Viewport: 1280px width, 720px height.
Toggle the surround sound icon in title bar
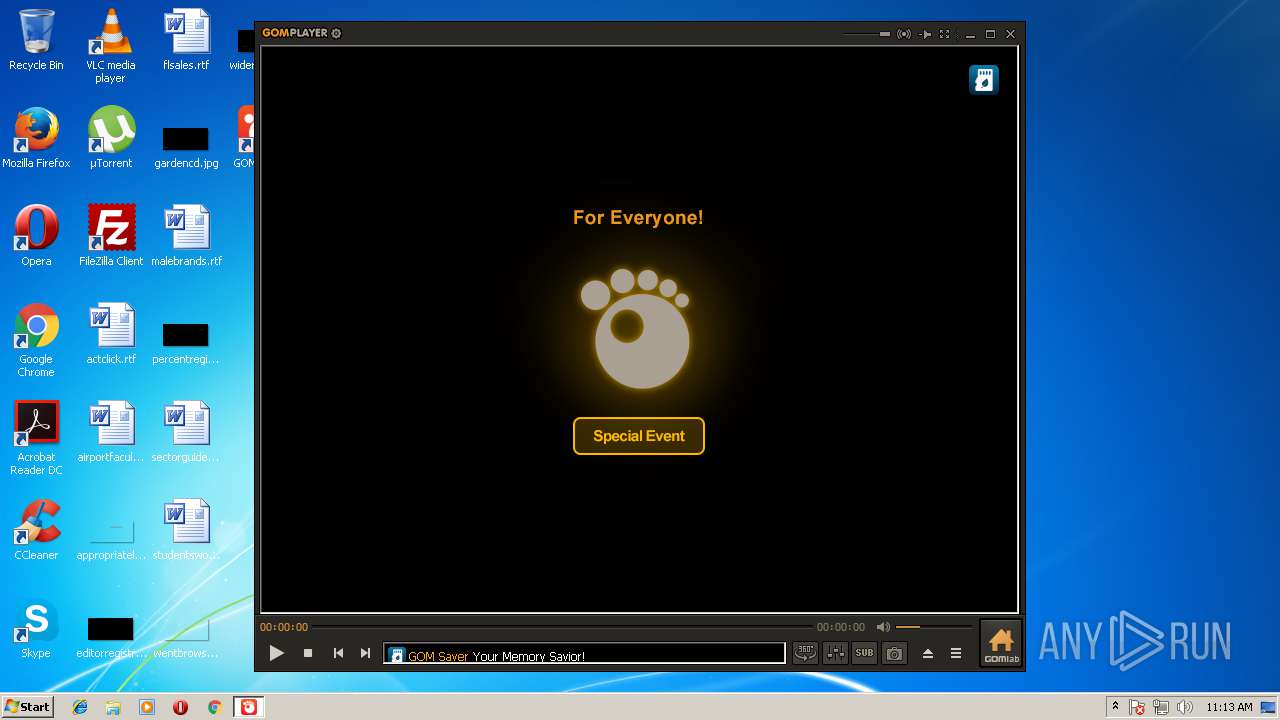click(x=904, y=34)
